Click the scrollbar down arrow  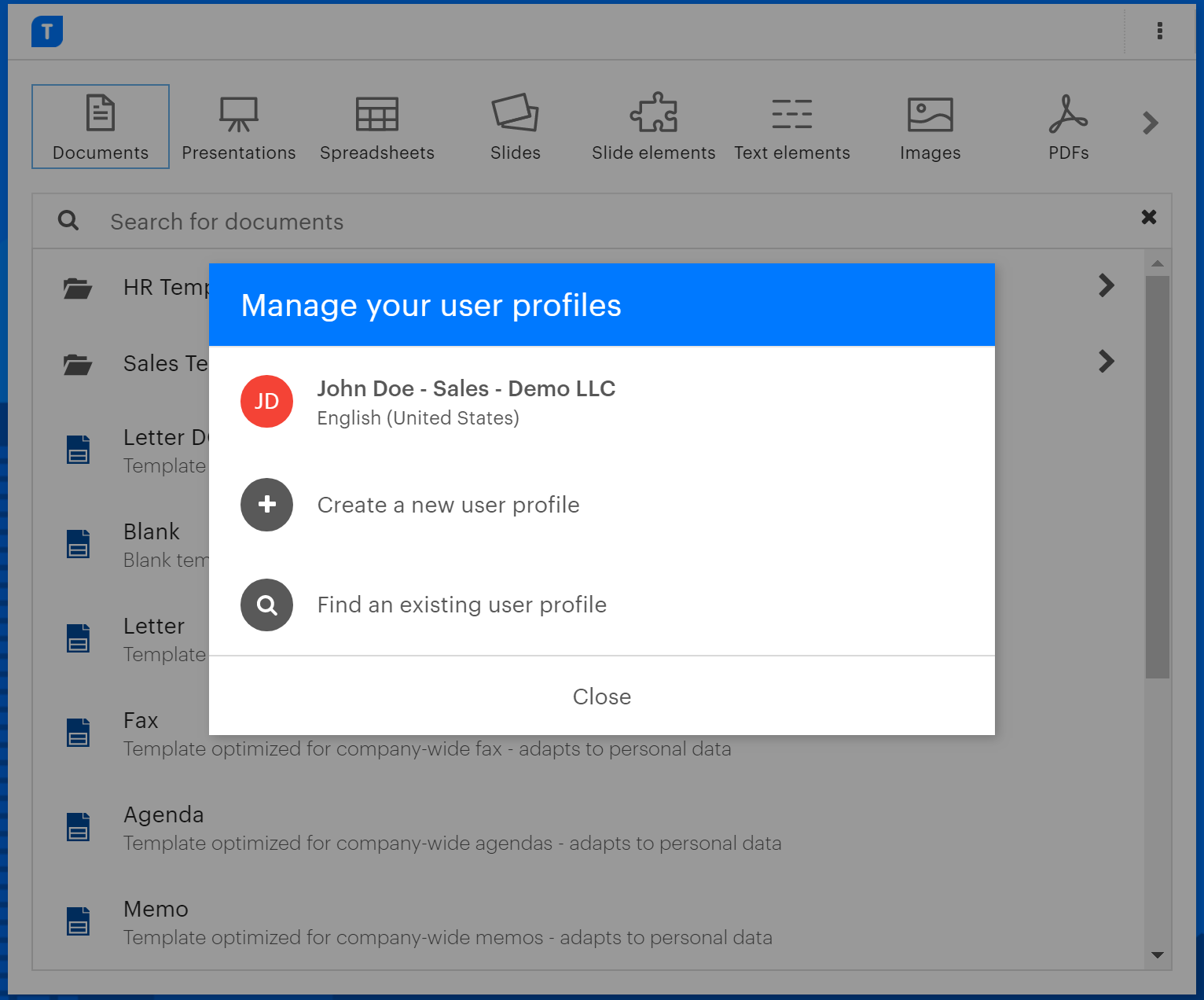[1158, 955]
